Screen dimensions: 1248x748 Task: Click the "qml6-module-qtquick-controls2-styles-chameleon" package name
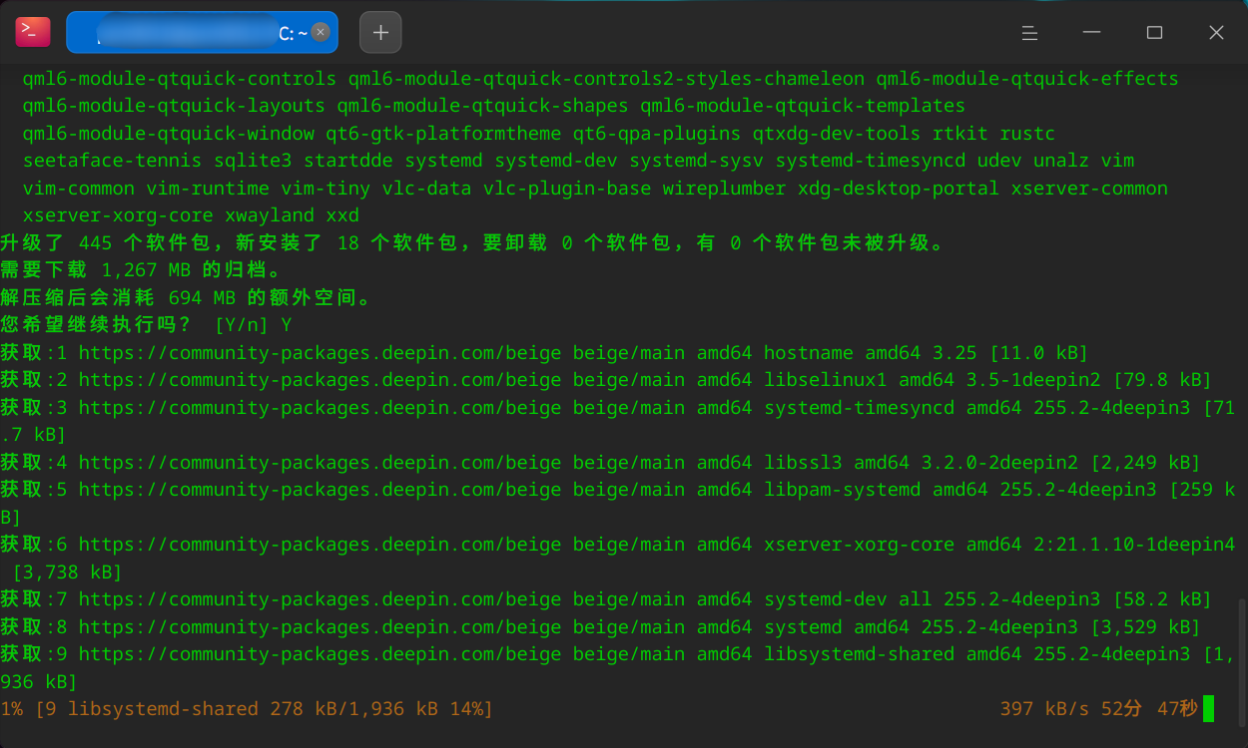pyautogui.click(x=606, y=79)
